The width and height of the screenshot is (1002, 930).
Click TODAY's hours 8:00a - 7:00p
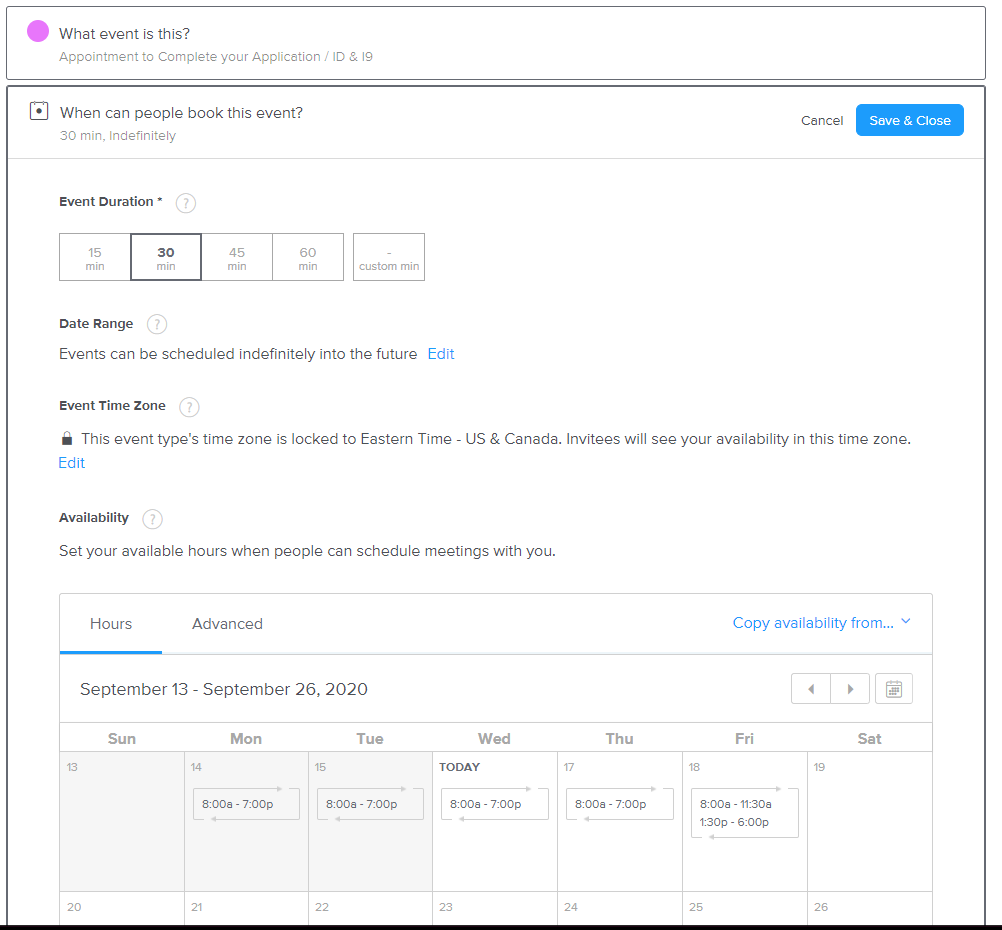495,804
